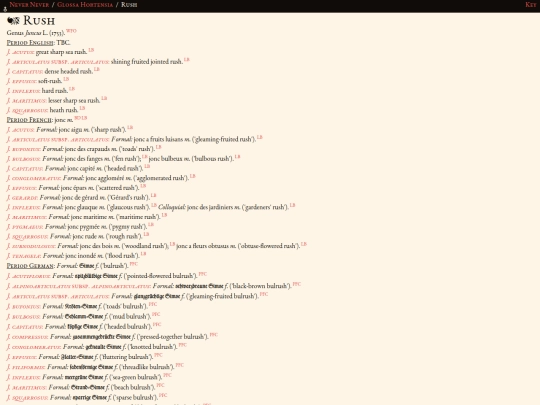Open J. squarrosus beside 'sparse bulrush'
This screenshot has height=405, width=540.
click(28, 397)
